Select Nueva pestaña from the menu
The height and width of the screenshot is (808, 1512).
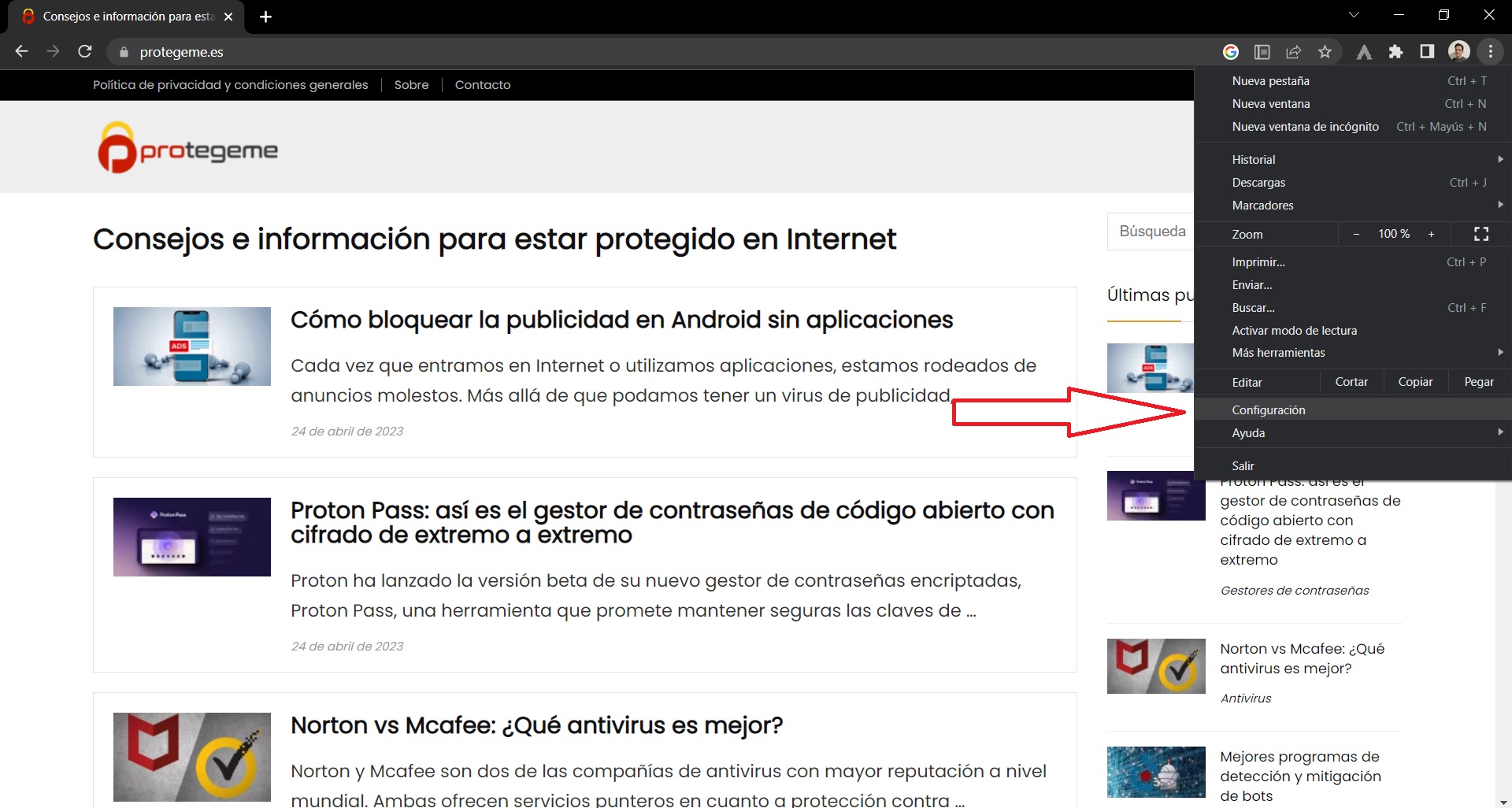point(1353,81)
